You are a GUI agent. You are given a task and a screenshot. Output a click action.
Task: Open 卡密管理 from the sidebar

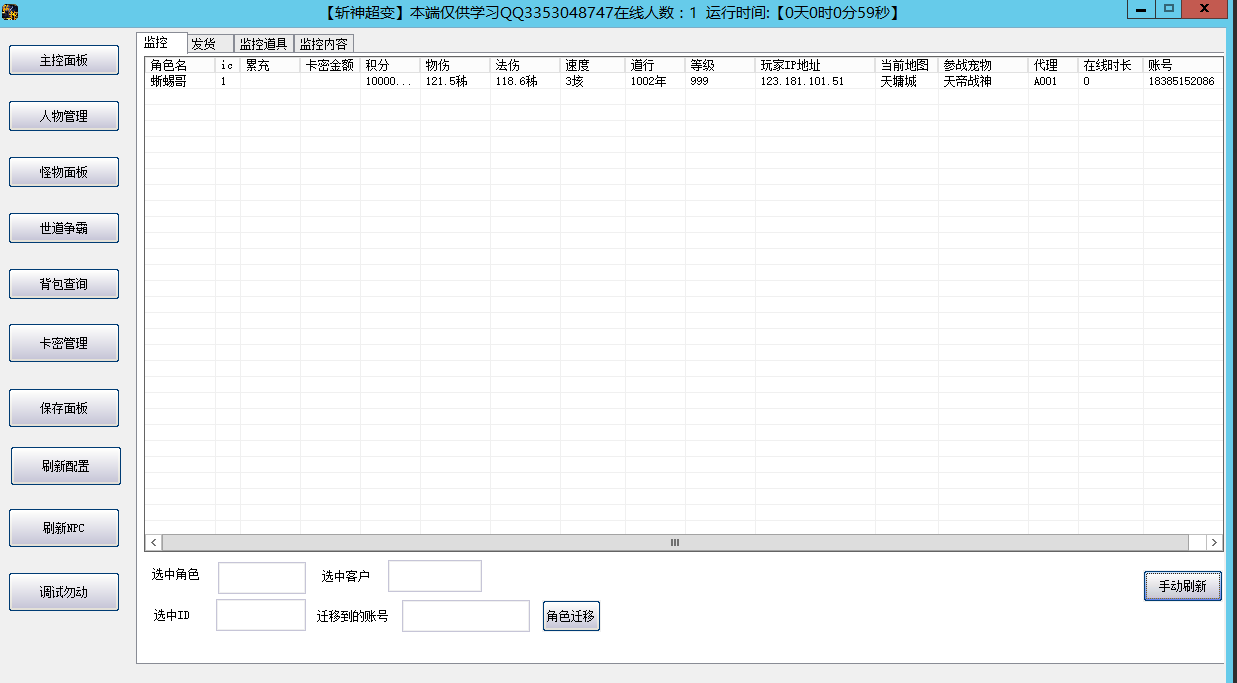click(64, 343)
